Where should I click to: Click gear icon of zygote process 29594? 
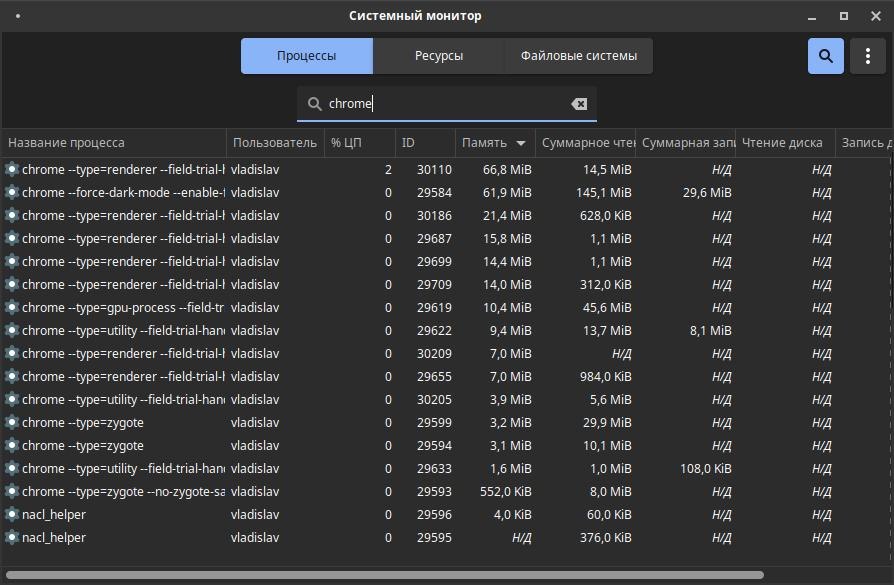pos(11,445)
